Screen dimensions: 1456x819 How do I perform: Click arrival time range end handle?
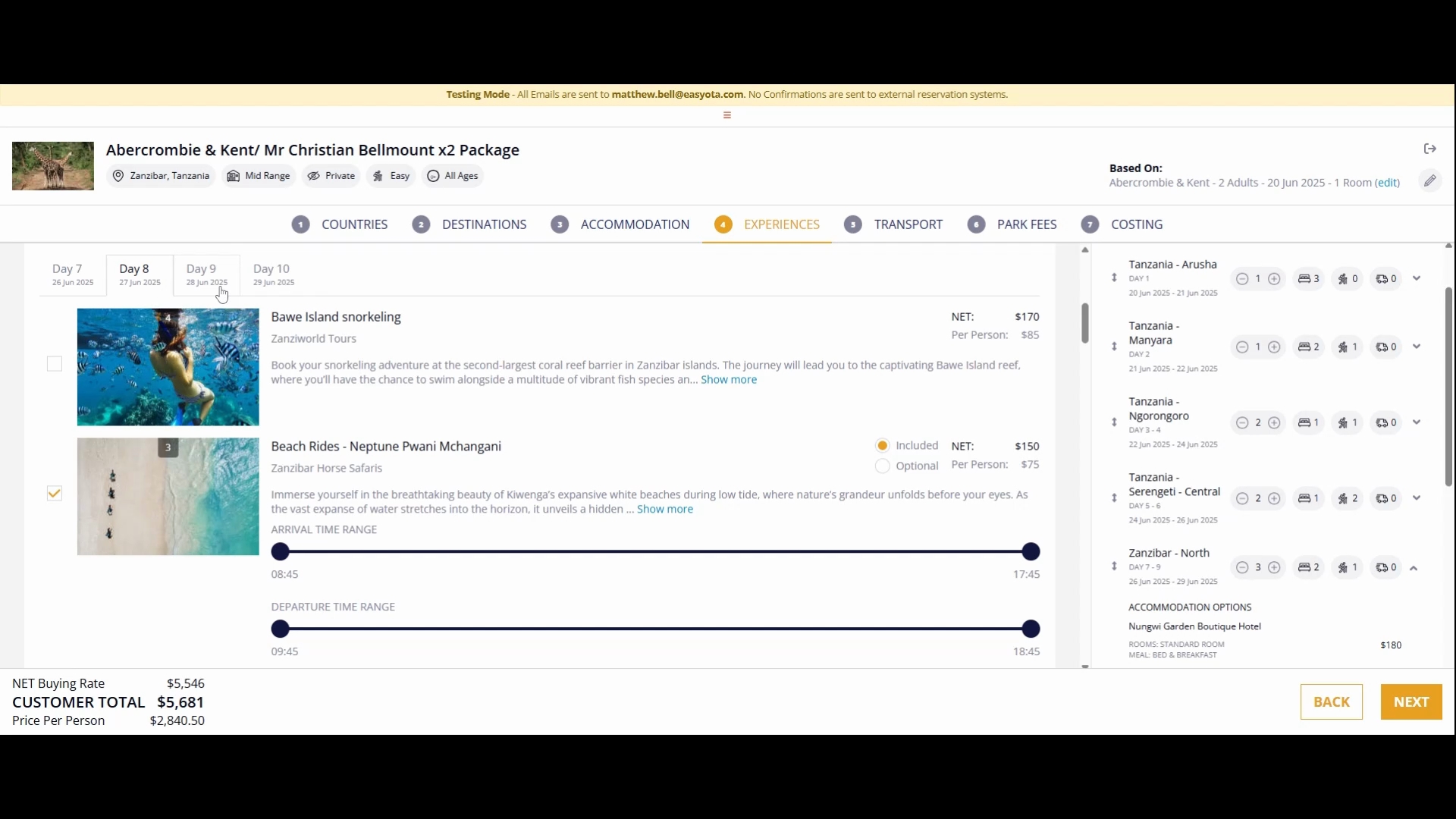tap(1031, 551)
